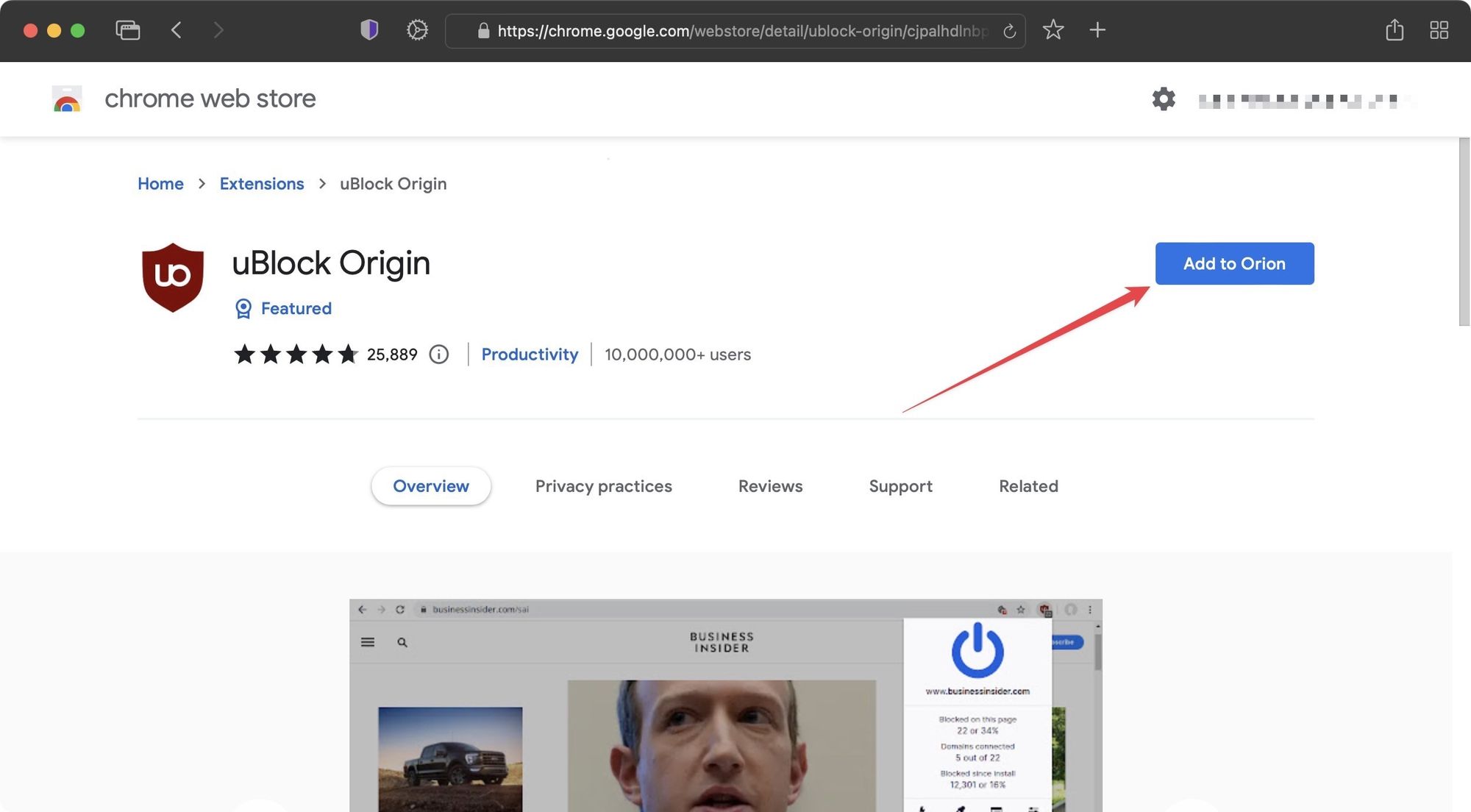Select the Support tab
Viewport: 1471px width, 812px height.
coord(900,486)
